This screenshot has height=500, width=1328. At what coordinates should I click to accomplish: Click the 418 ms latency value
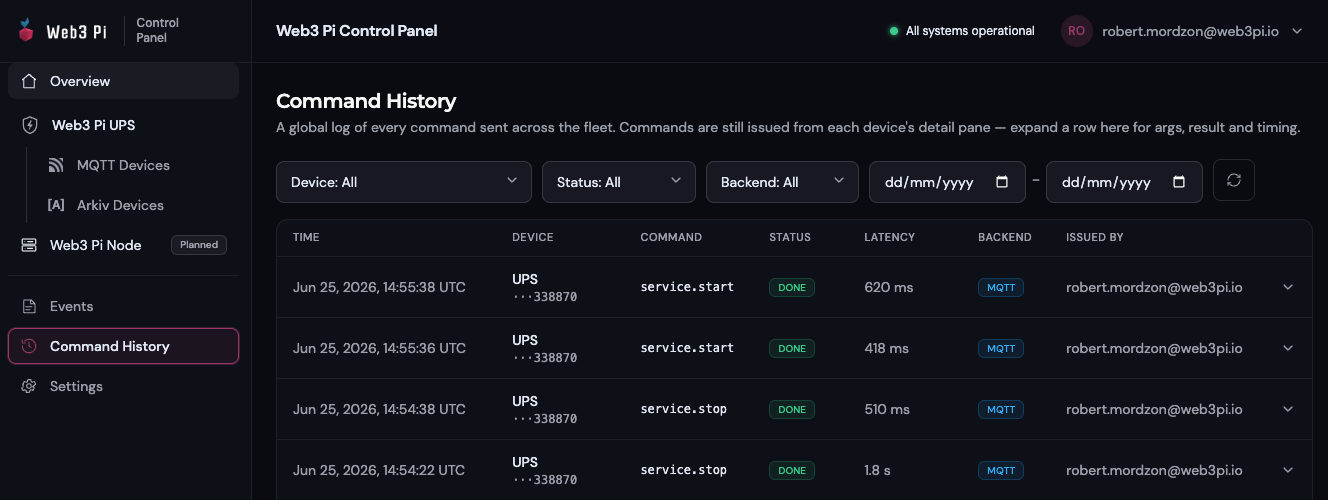887,348
